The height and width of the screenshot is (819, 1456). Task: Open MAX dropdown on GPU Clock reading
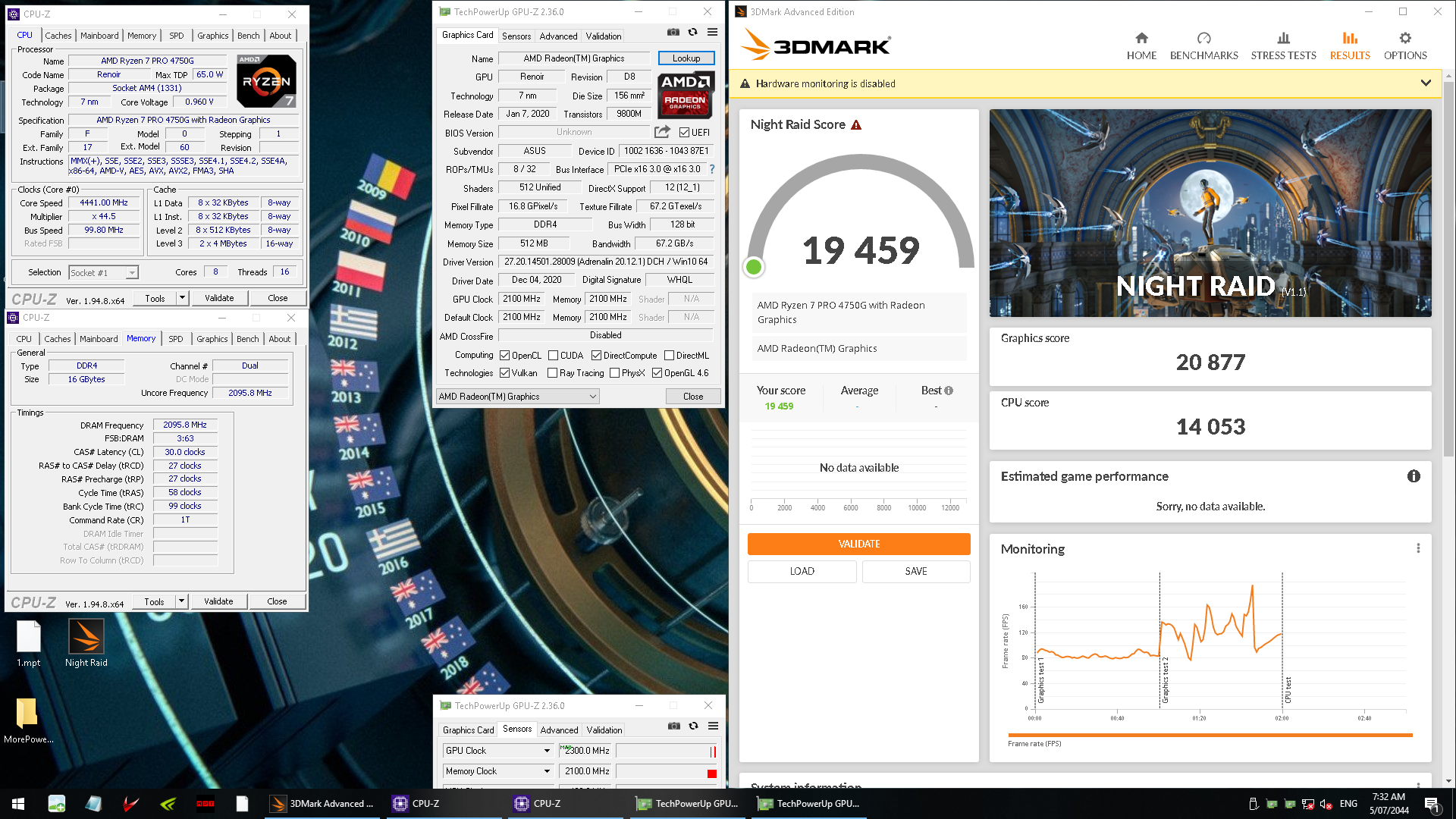pyautogui.click(x=566, y=747)
